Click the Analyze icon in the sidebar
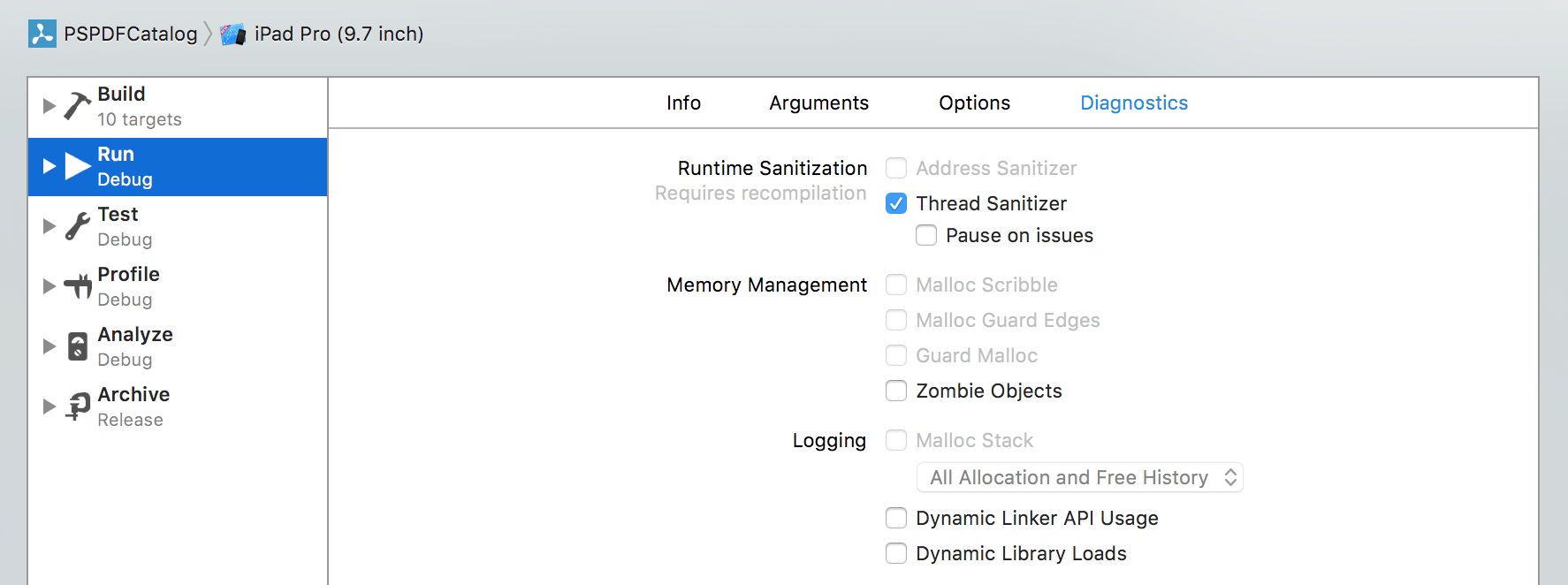The image size is (1568, 585). (77, 346)
